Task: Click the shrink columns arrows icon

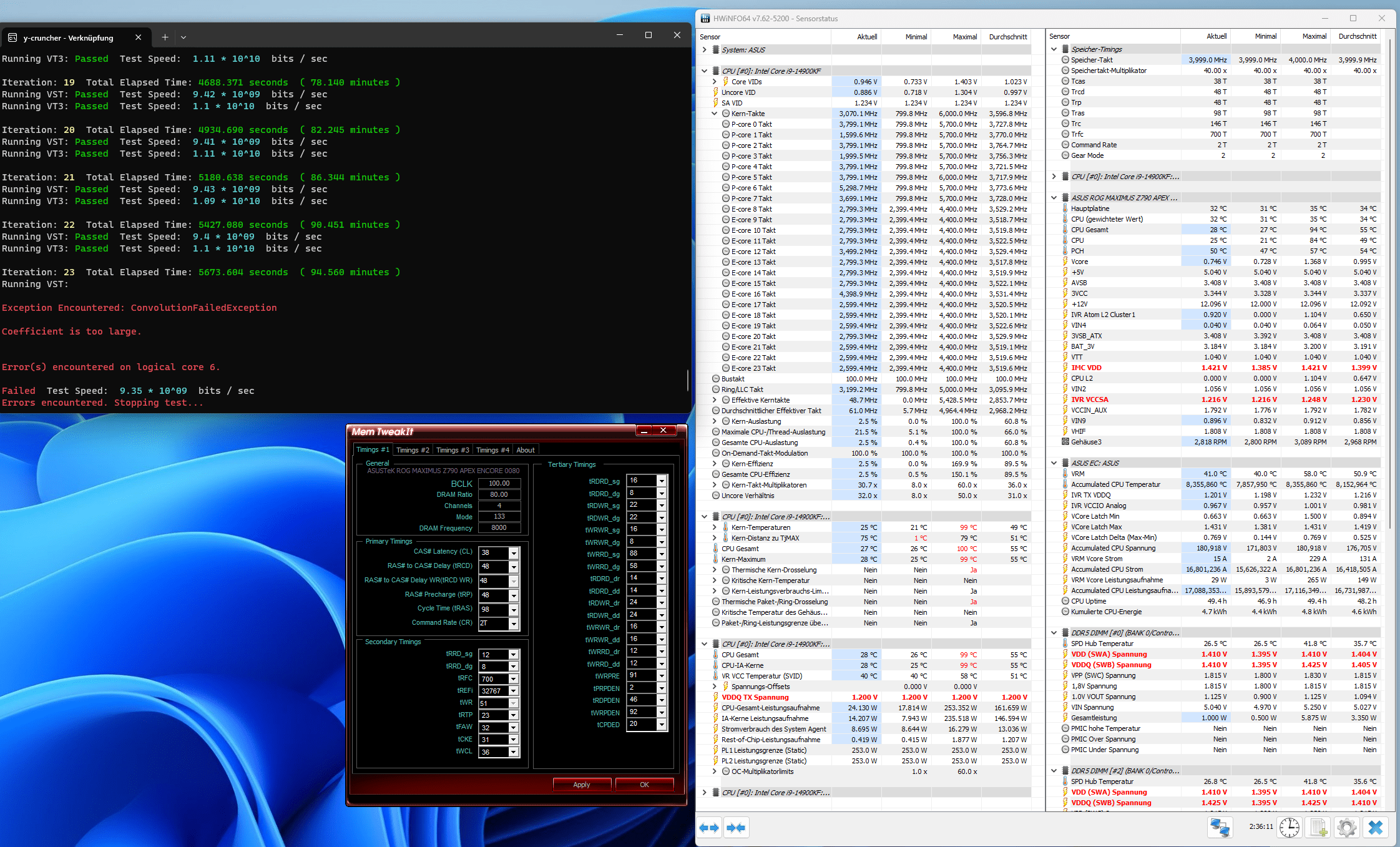Action: tap(736, 828)
